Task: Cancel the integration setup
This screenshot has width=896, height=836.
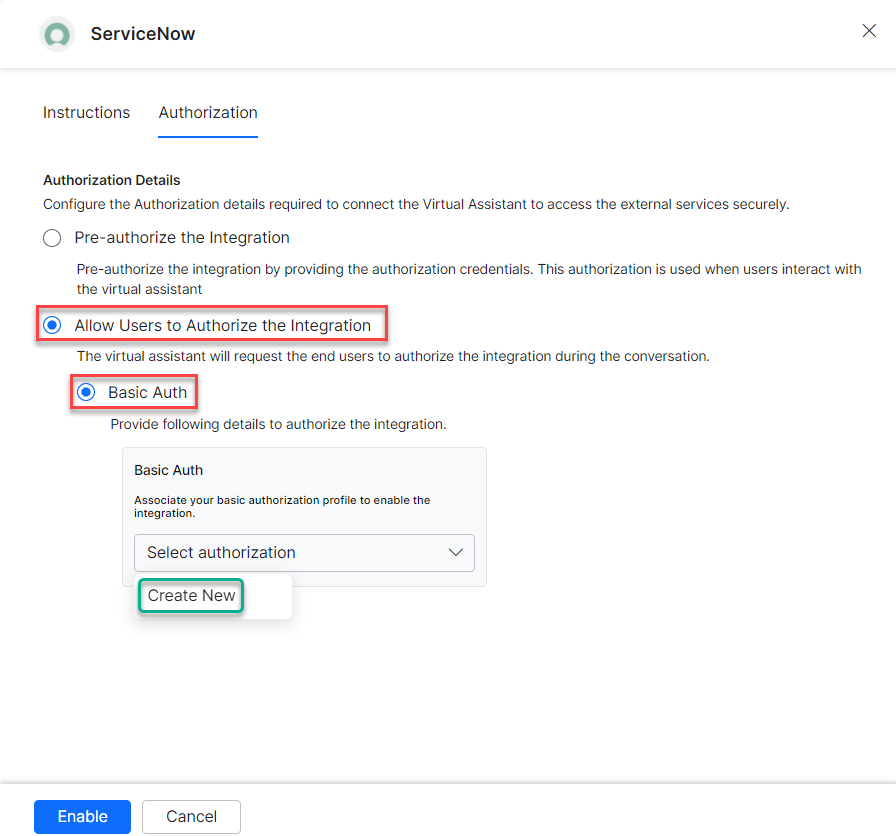Action: pos(191,817)
